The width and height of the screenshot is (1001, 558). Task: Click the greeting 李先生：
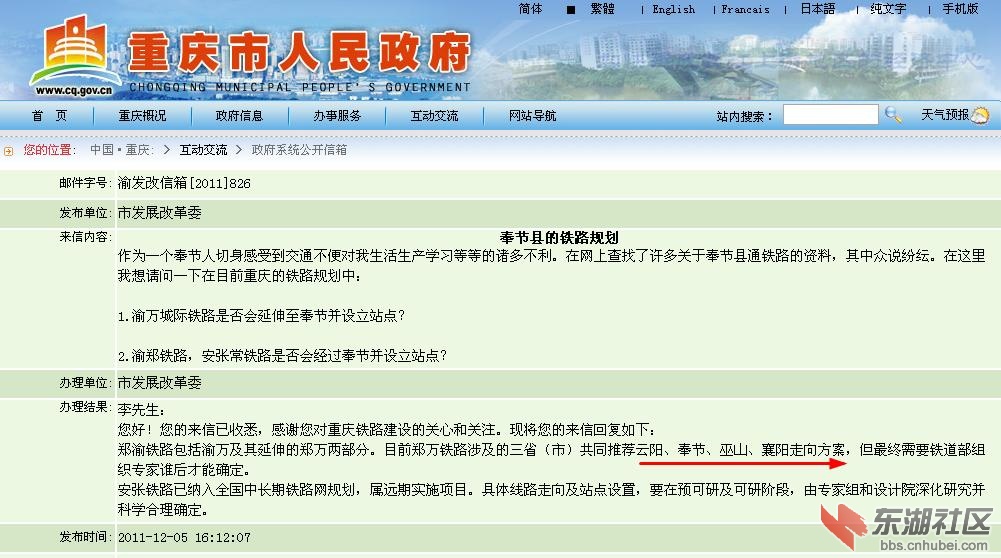coord(141,410)
